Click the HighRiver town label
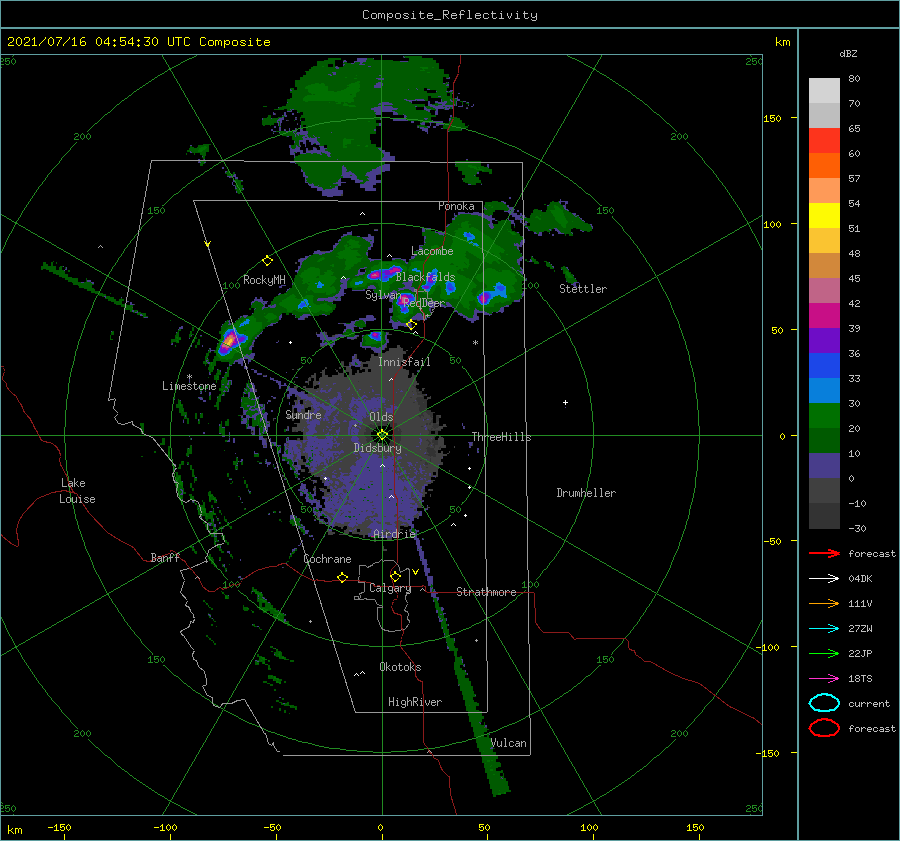 [414, 702]
